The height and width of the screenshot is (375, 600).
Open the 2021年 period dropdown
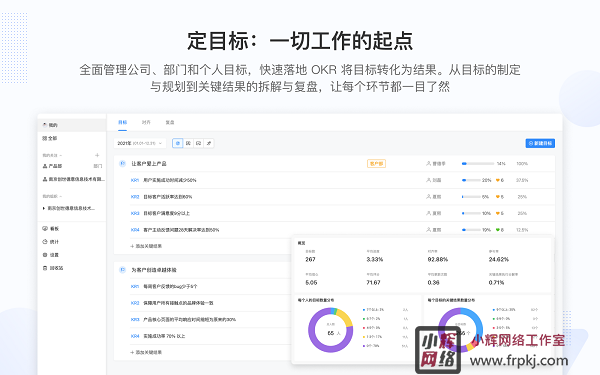(140, 143)
